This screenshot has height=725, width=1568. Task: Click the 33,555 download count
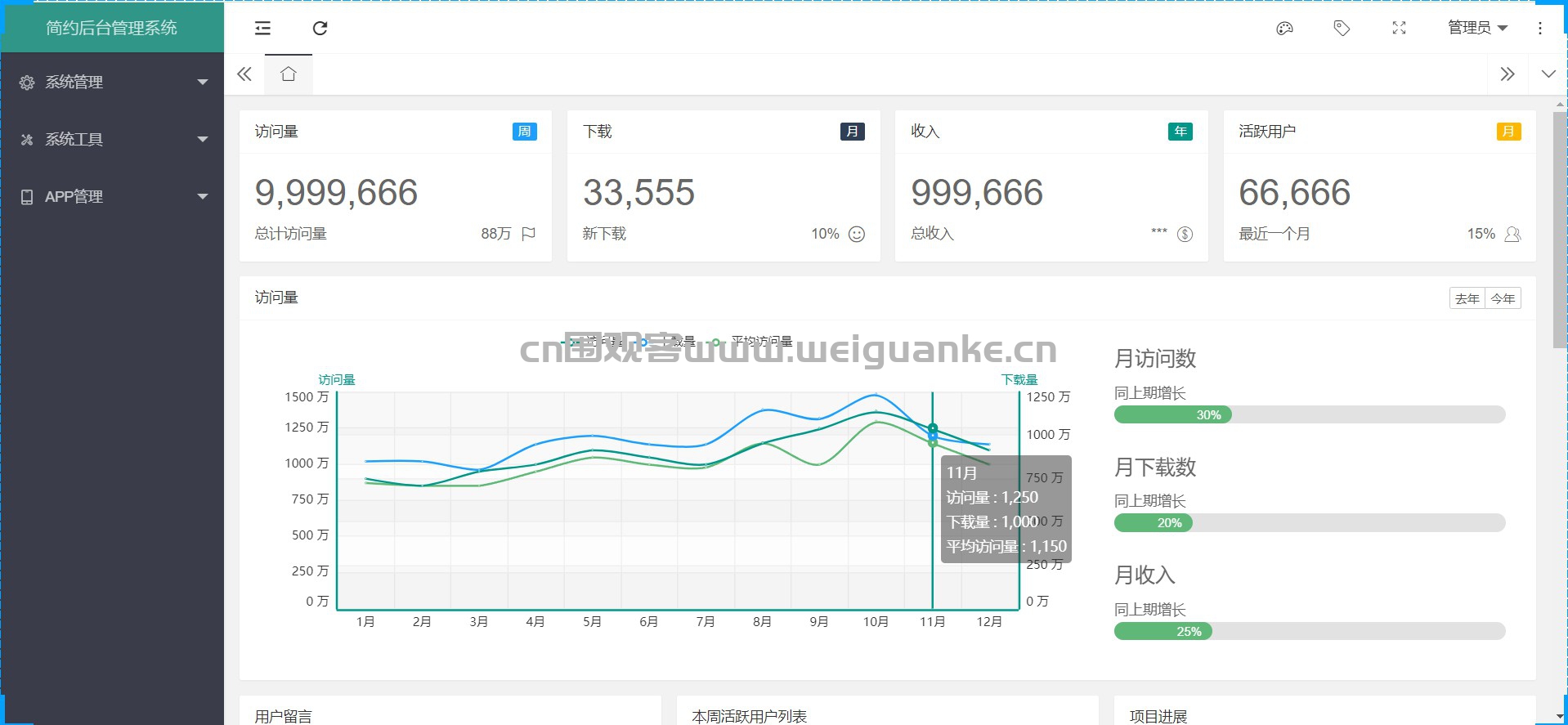point(638,193)
